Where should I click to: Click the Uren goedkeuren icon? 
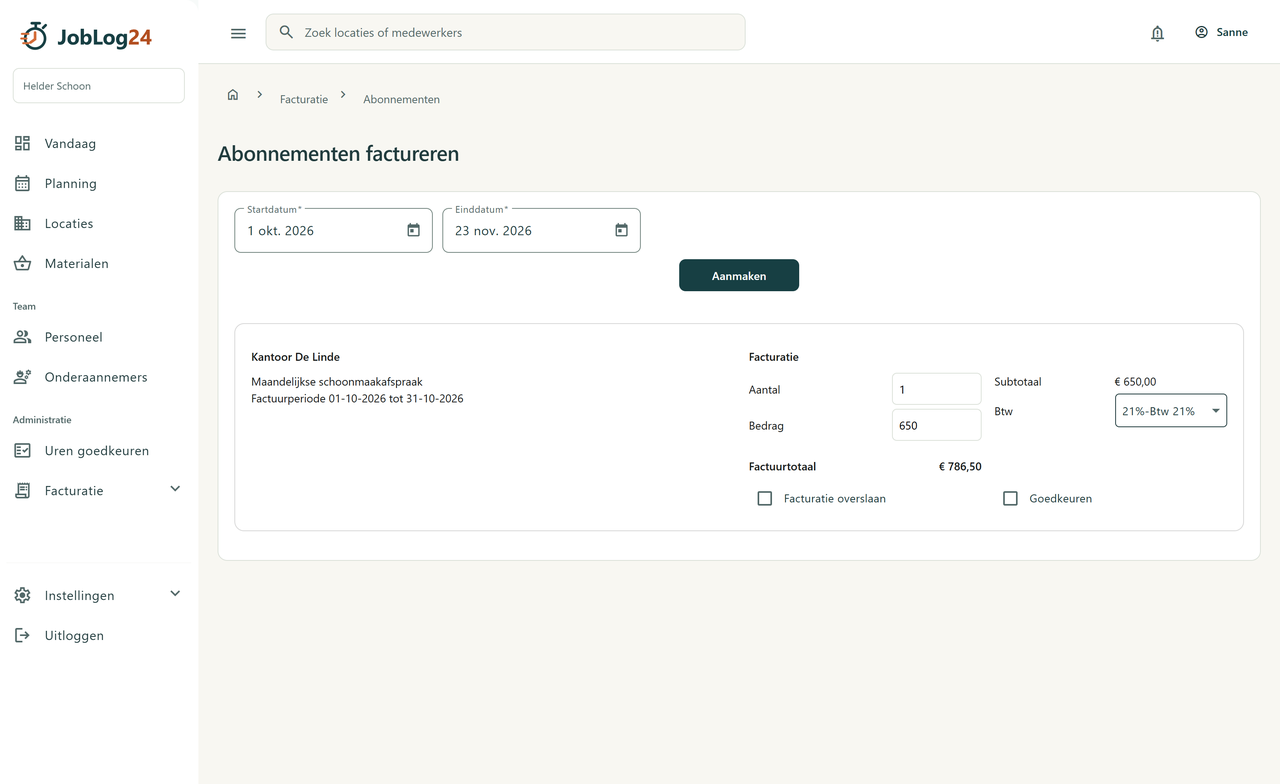click(x=22, y=451)
